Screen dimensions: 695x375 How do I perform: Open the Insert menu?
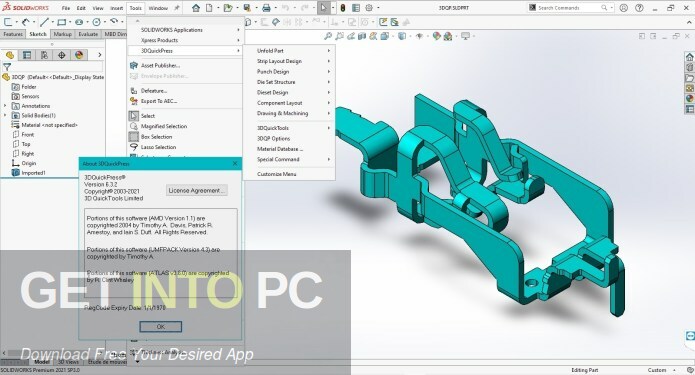pos(117,8)
